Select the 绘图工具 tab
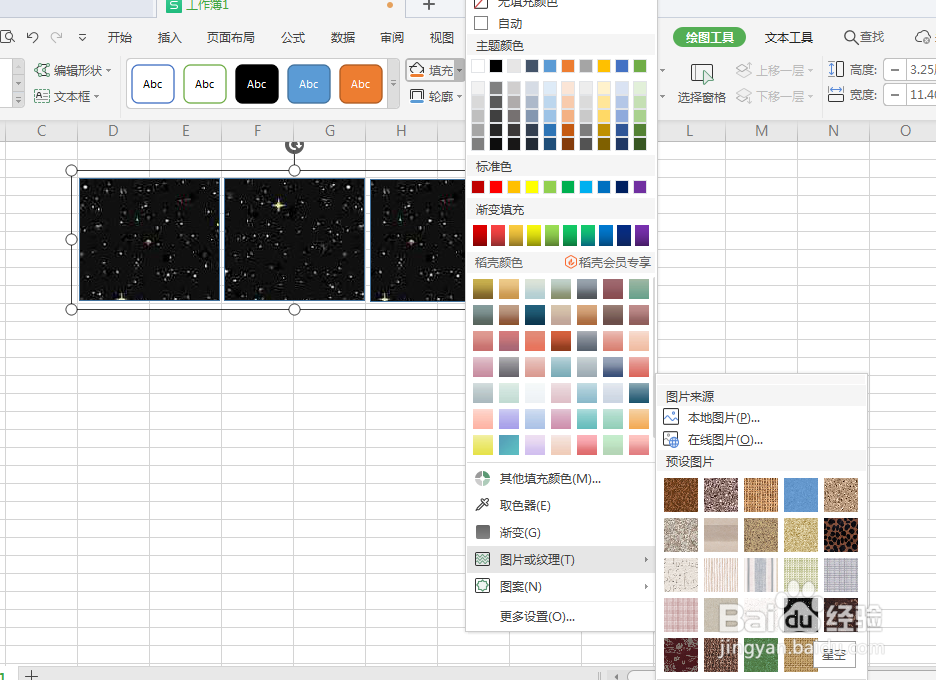 click(x=709, y=38)
